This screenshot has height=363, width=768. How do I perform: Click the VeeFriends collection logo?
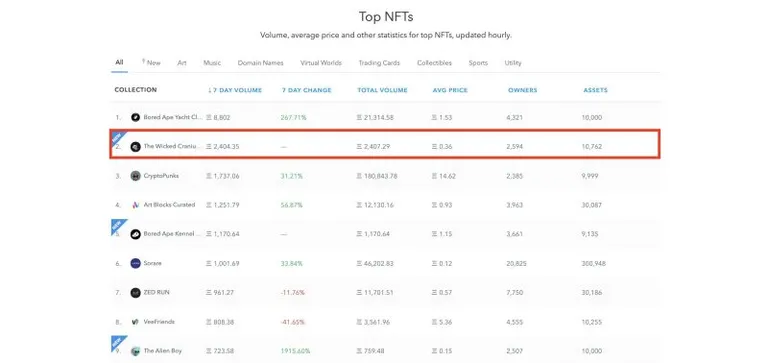point(136,322)
